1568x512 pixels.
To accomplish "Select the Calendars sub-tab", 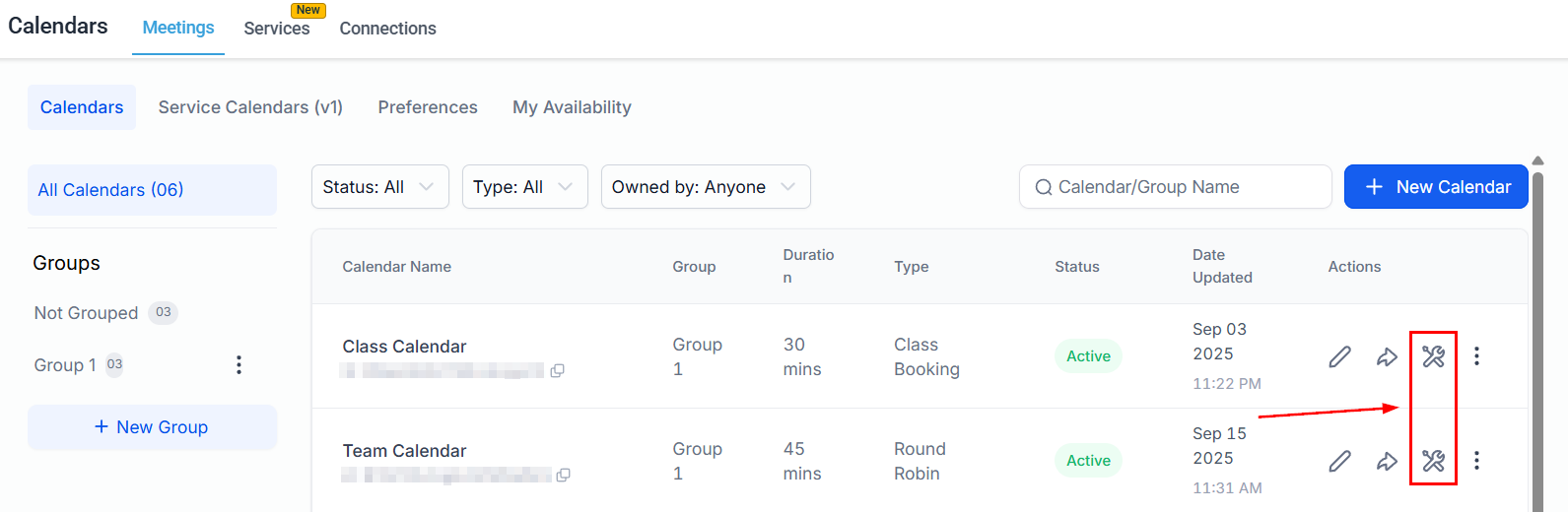I will [x=82, y=107].
